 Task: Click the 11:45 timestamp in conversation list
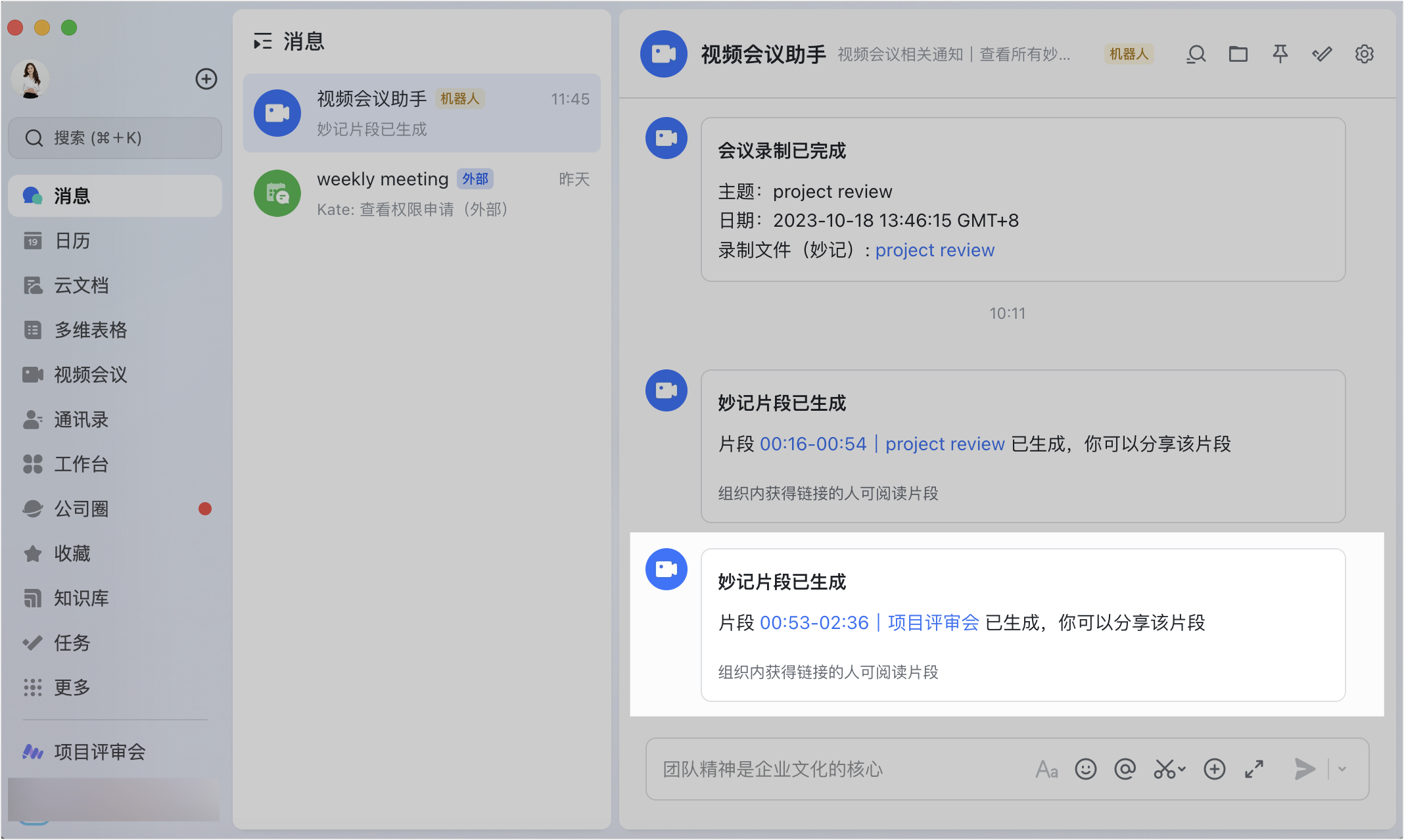(570, 99)
